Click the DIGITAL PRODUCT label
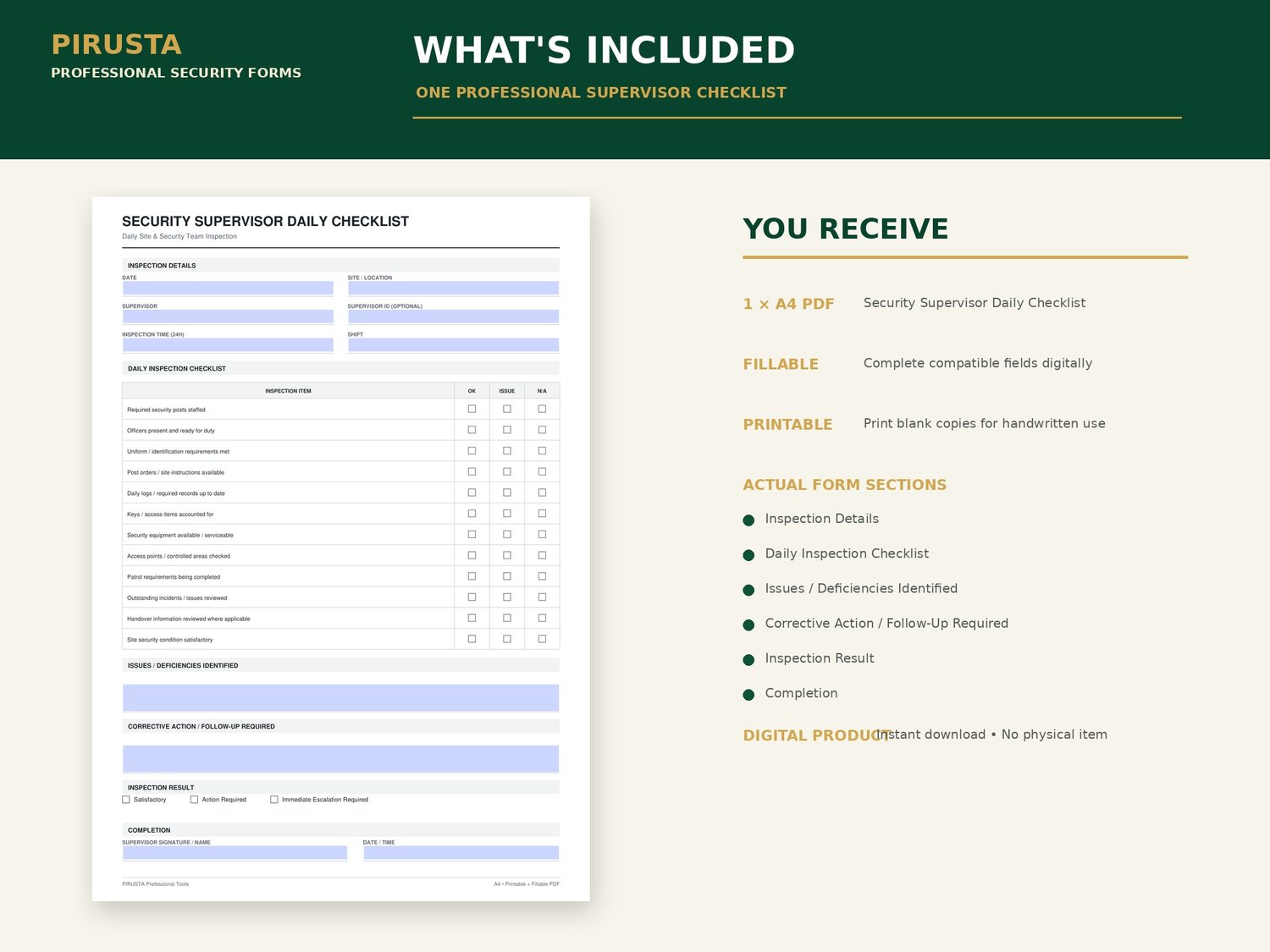 817,735
